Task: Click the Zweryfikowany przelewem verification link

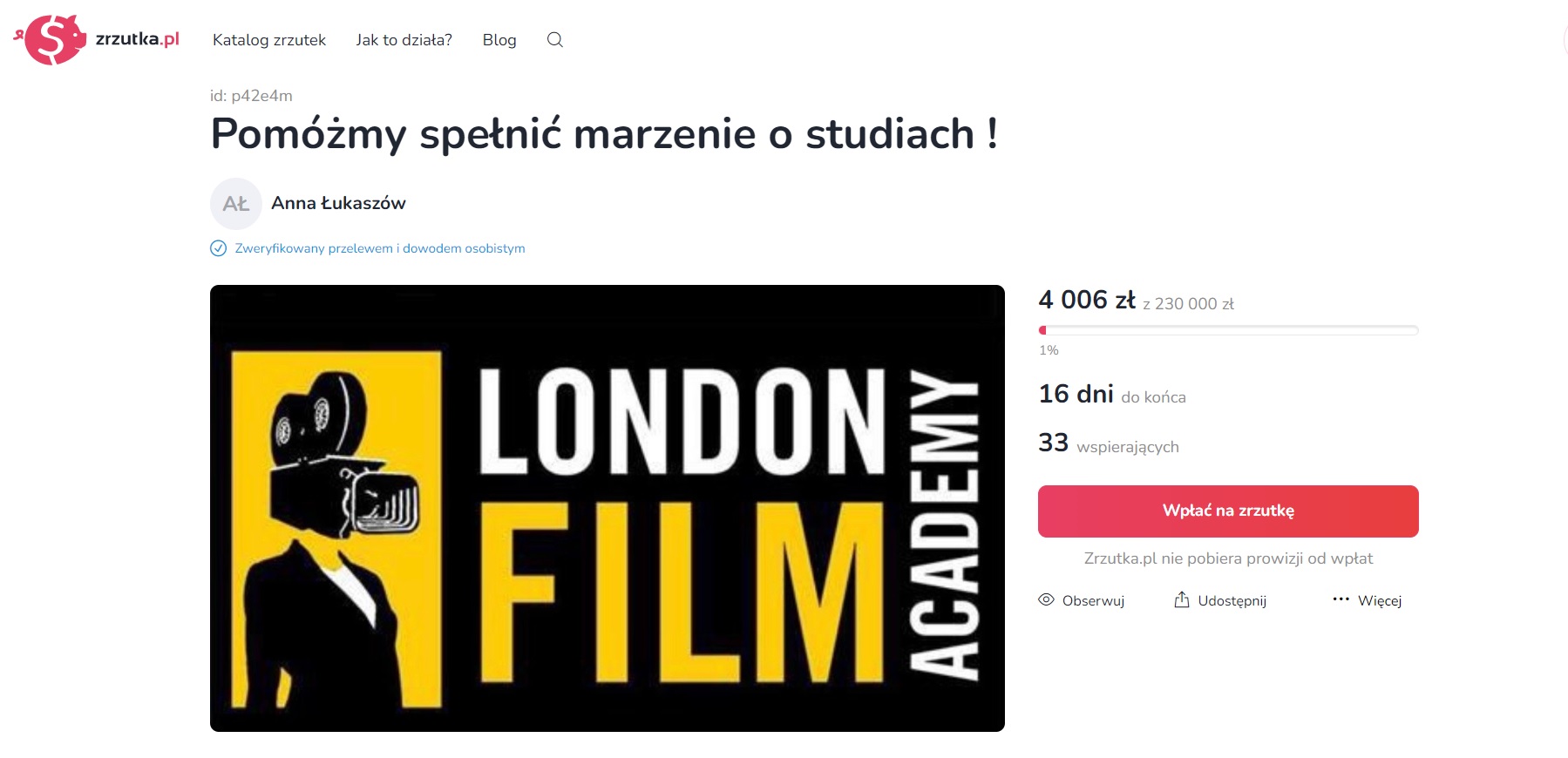Action: point(380,248)
